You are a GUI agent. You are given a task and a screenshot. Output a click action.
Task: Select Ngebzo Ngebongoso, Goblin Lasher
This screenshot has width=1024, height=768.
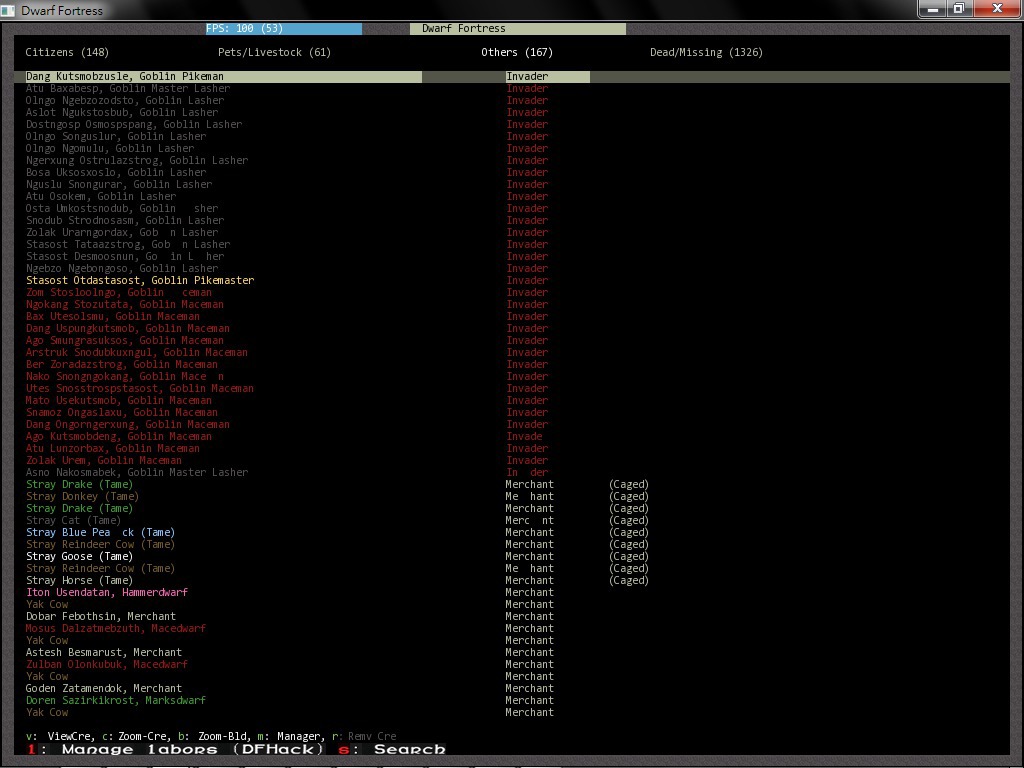[x=122, y=268]
